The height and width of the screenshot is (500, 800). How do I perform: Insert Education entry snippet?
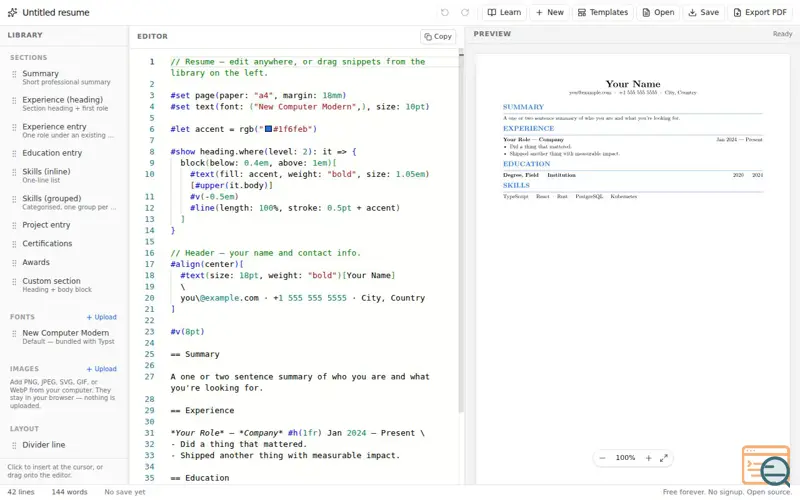click(x=64, y=153)
